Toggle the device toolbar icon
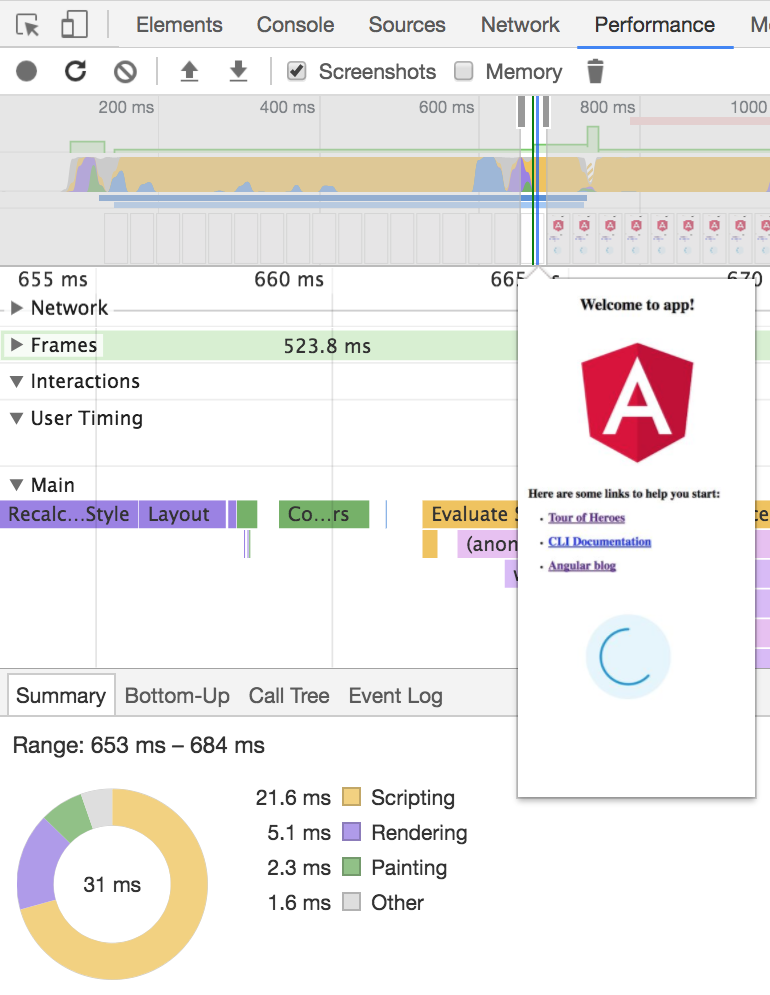 74,25
